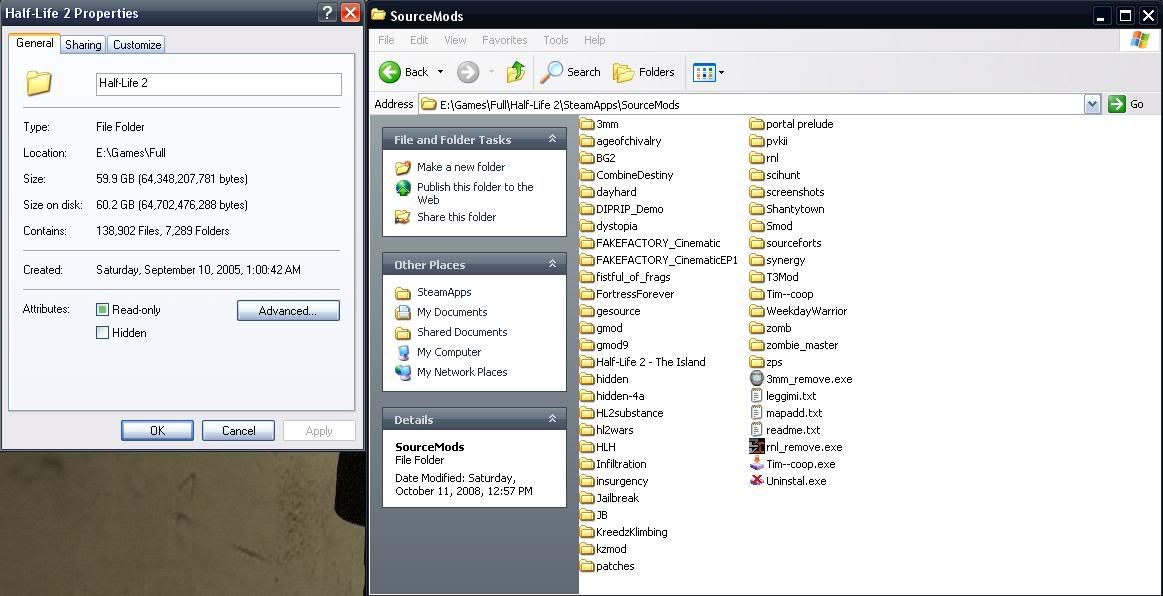Click the Advanced... button

pyautogui.click(x=288, y=311)
